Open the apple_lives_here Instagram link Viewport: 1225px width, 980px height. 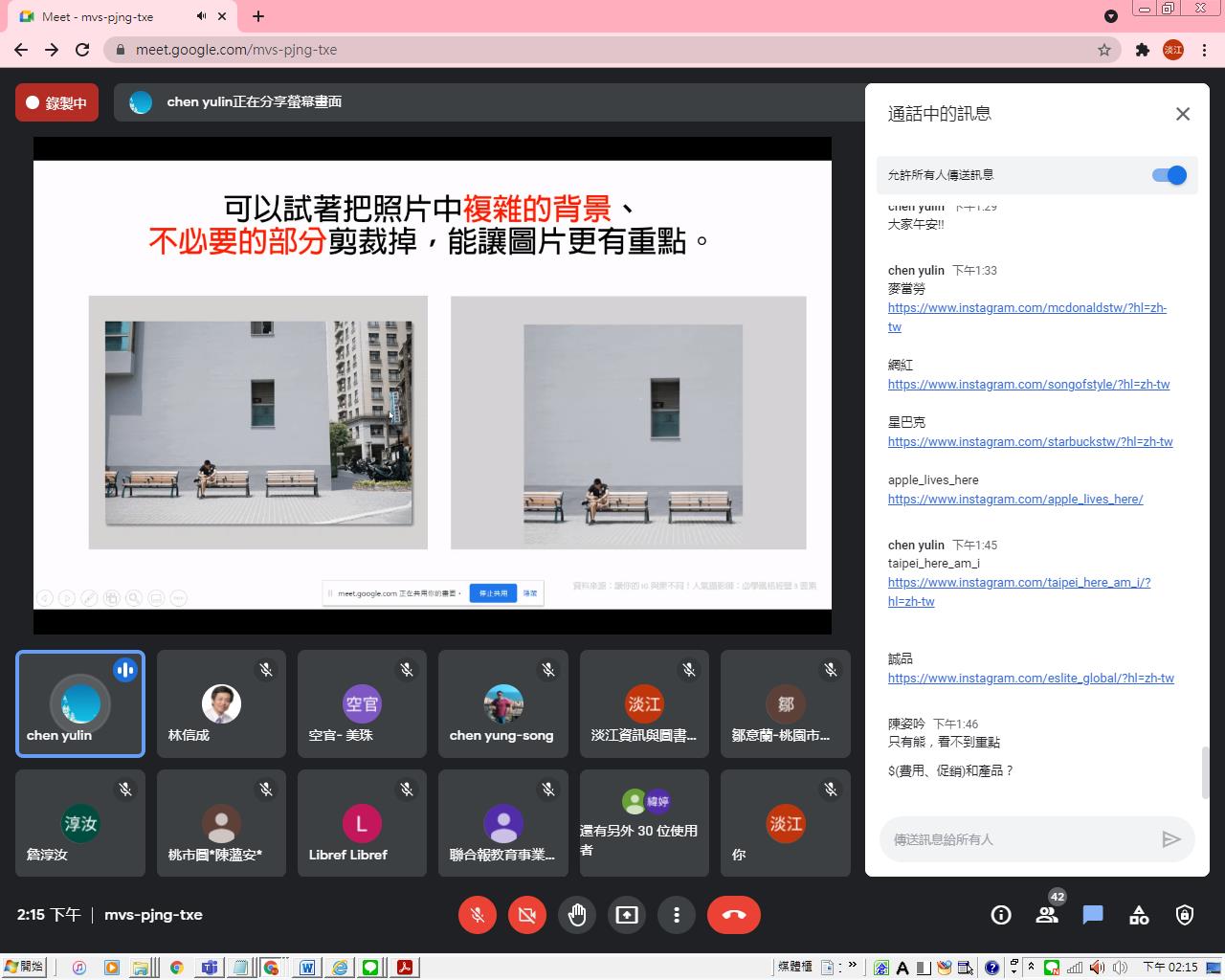coord(1015,500)
